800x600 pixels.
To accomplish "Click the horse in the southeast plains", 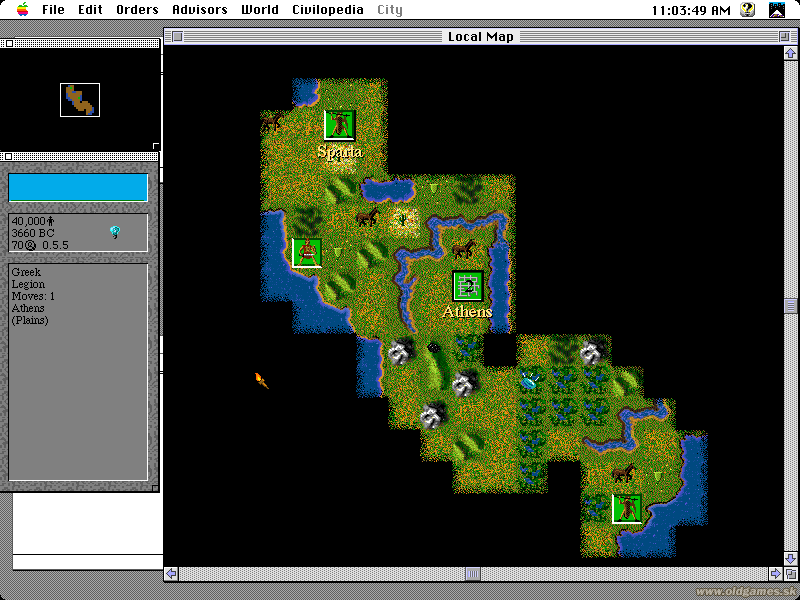I will click(623, 472).
